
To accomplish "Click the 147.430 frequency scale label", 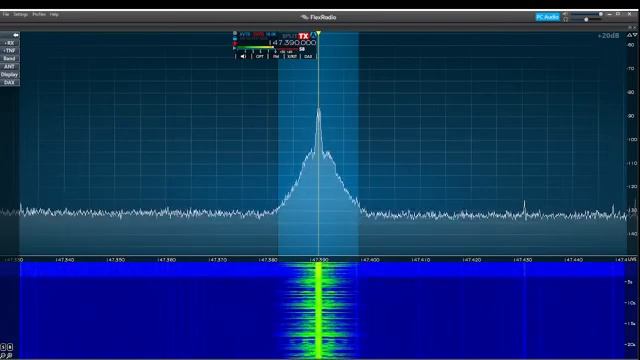I will pos(522,260).
